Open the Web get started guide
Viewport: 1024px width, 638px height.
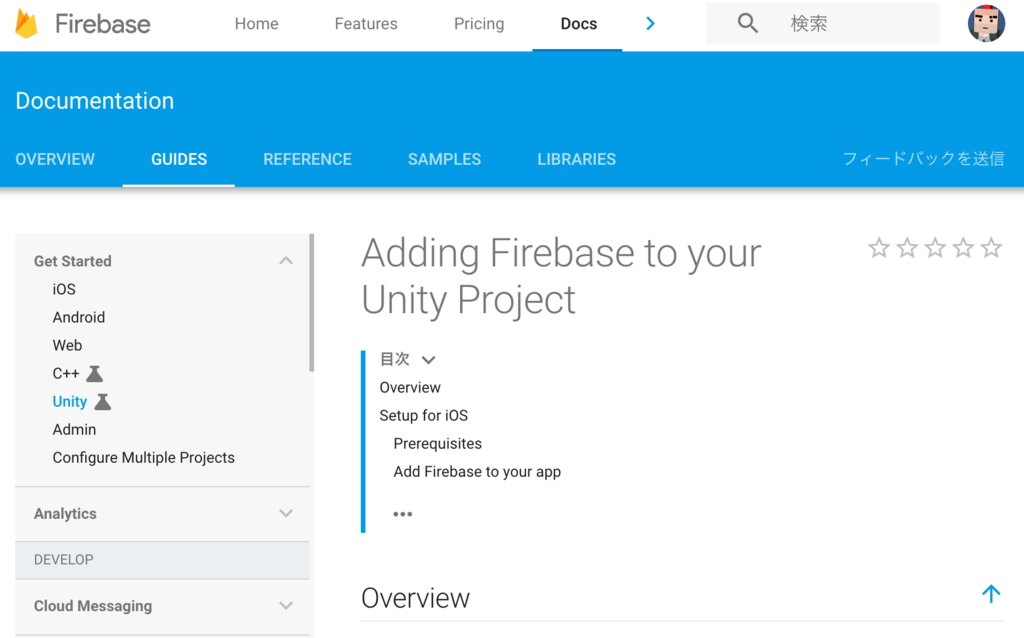(67, 345)
